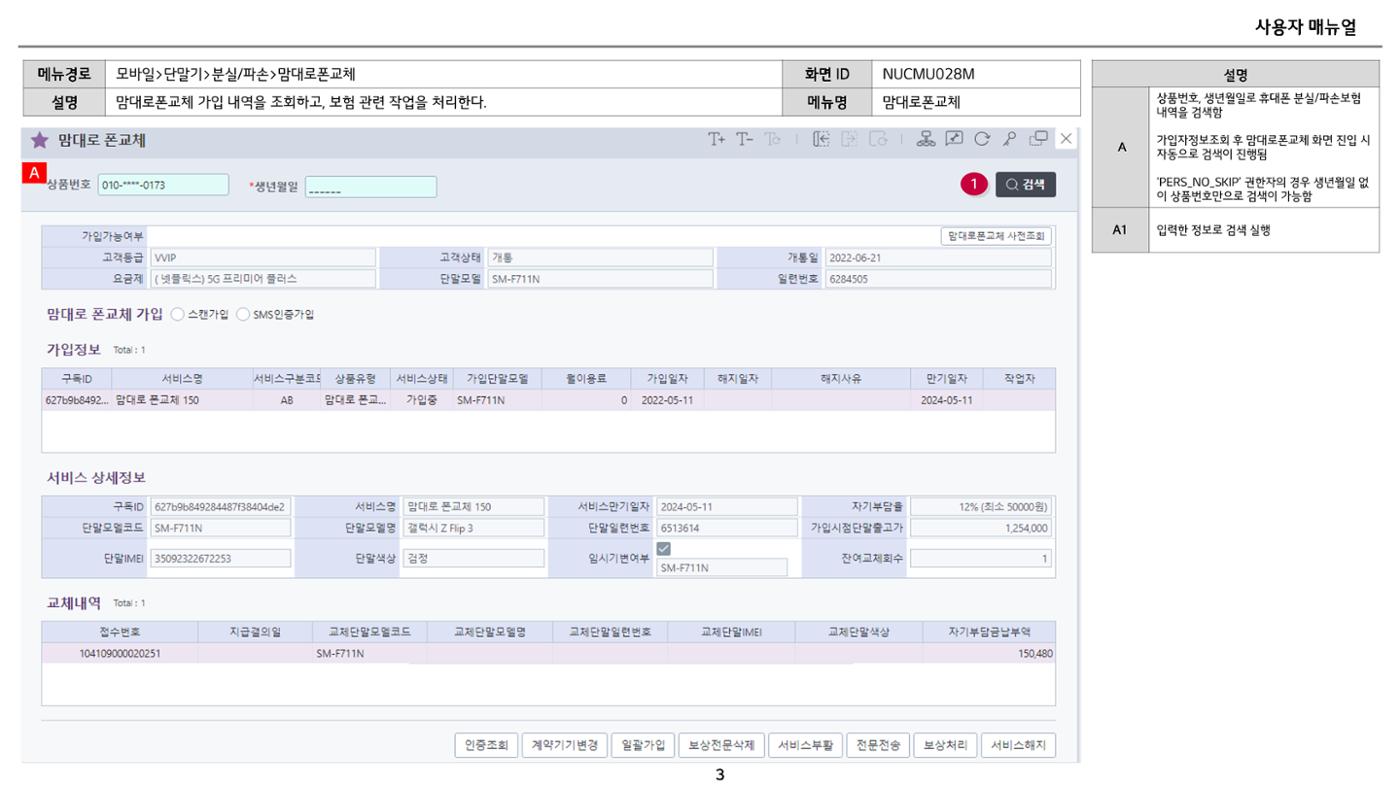Click the 전문전송 button

click(x=878, y=745)
